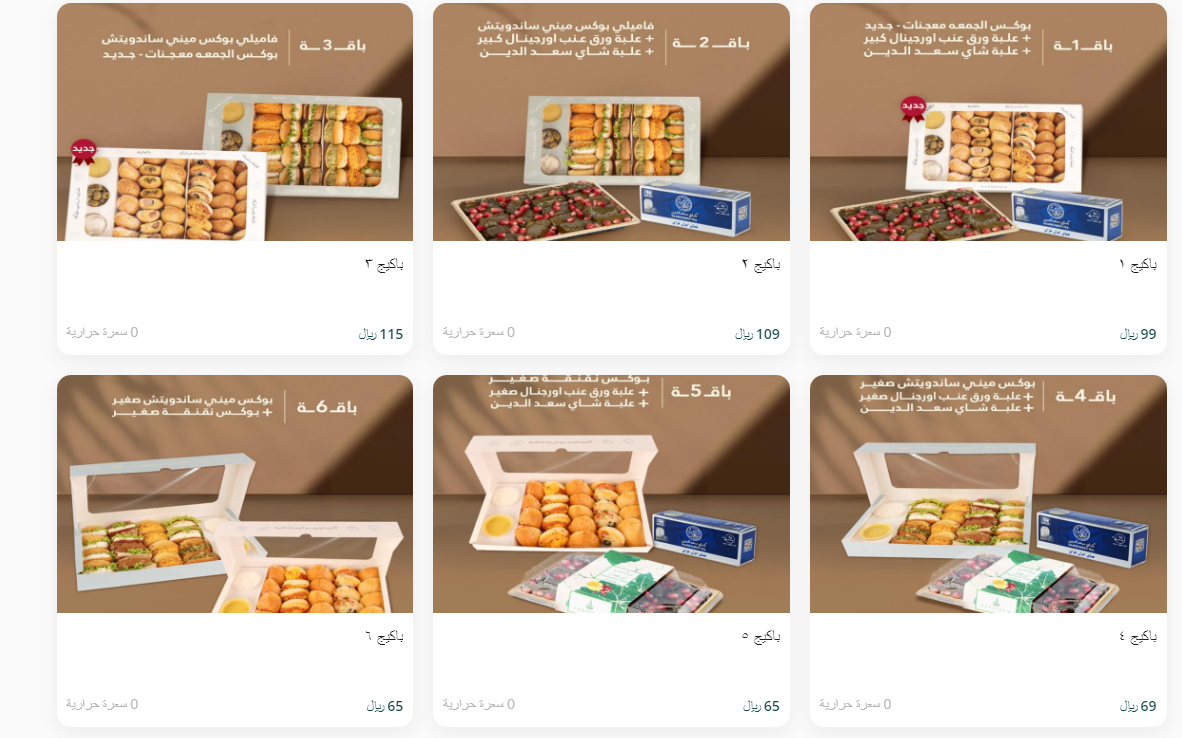The image size is (1182, 738).
Task: Select the 115 ريال price label
Action: [381, 334]
